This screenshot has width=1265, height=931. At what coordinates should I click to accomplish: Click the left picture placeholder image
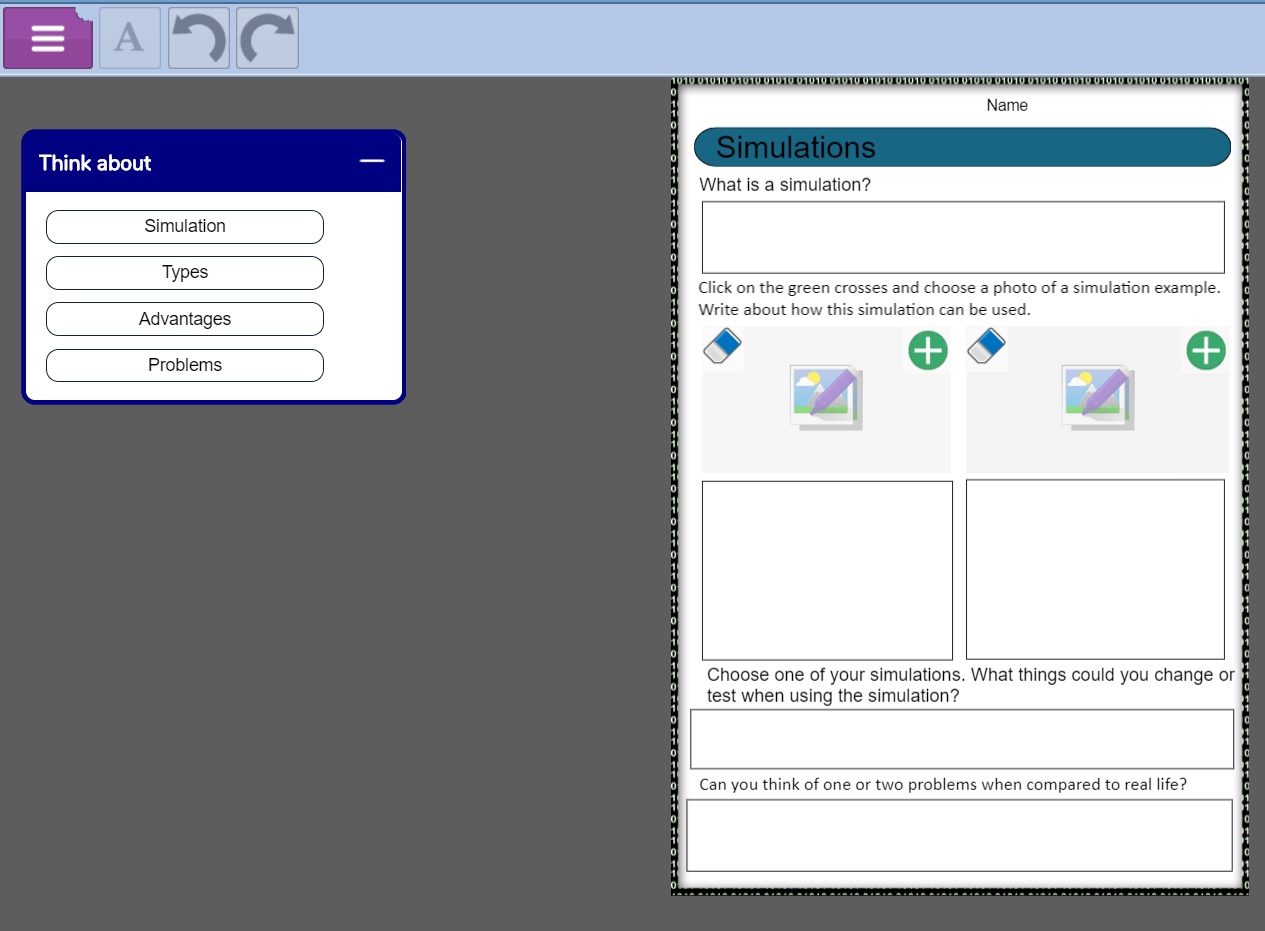coord(826,398)
